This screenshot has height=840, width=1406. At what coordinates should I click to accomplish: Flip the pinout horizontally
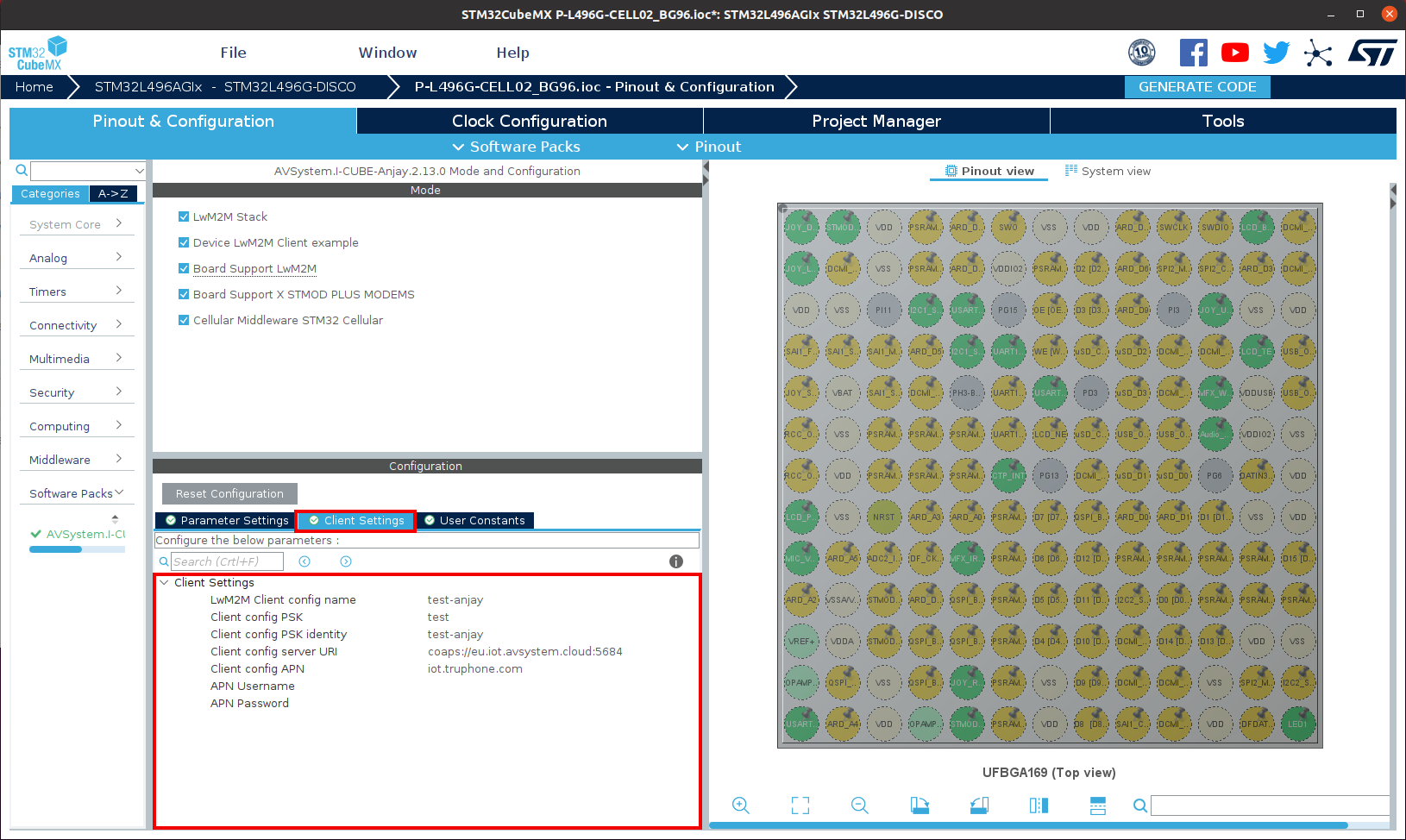tap(1039, 806)
